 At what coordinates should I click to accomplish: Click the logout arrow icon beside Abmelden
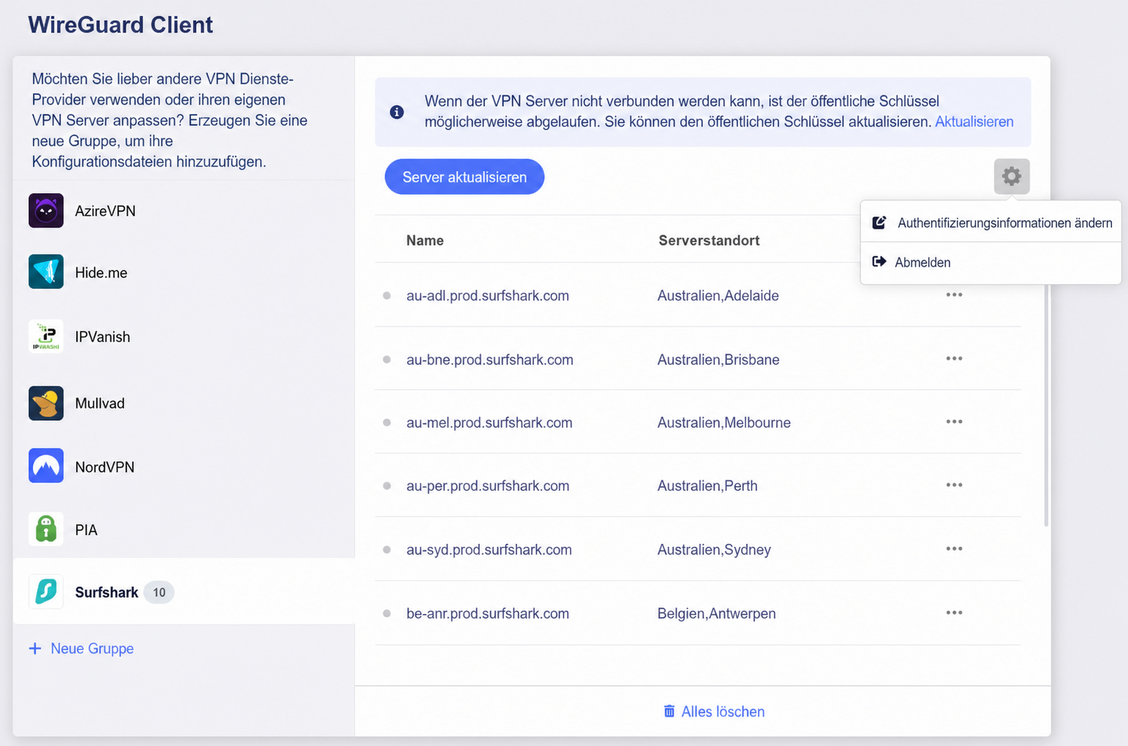point(879,262)
